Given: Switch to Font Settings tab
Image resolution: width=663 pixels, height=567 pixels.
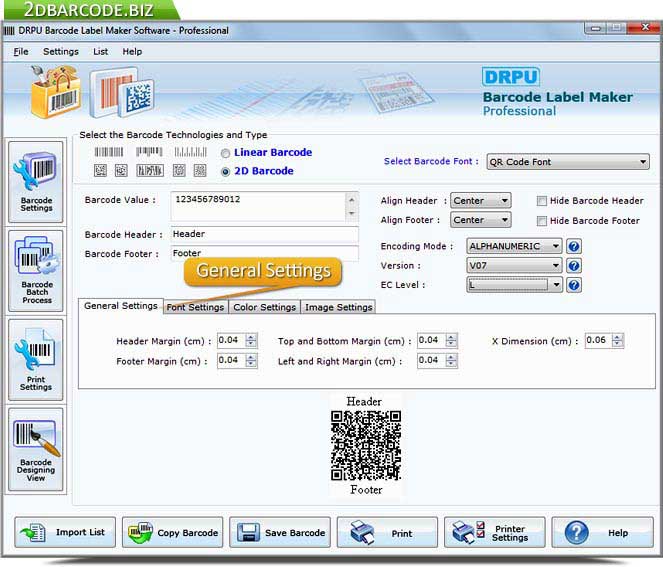Looking at the screenshot, I should [195, 307].
